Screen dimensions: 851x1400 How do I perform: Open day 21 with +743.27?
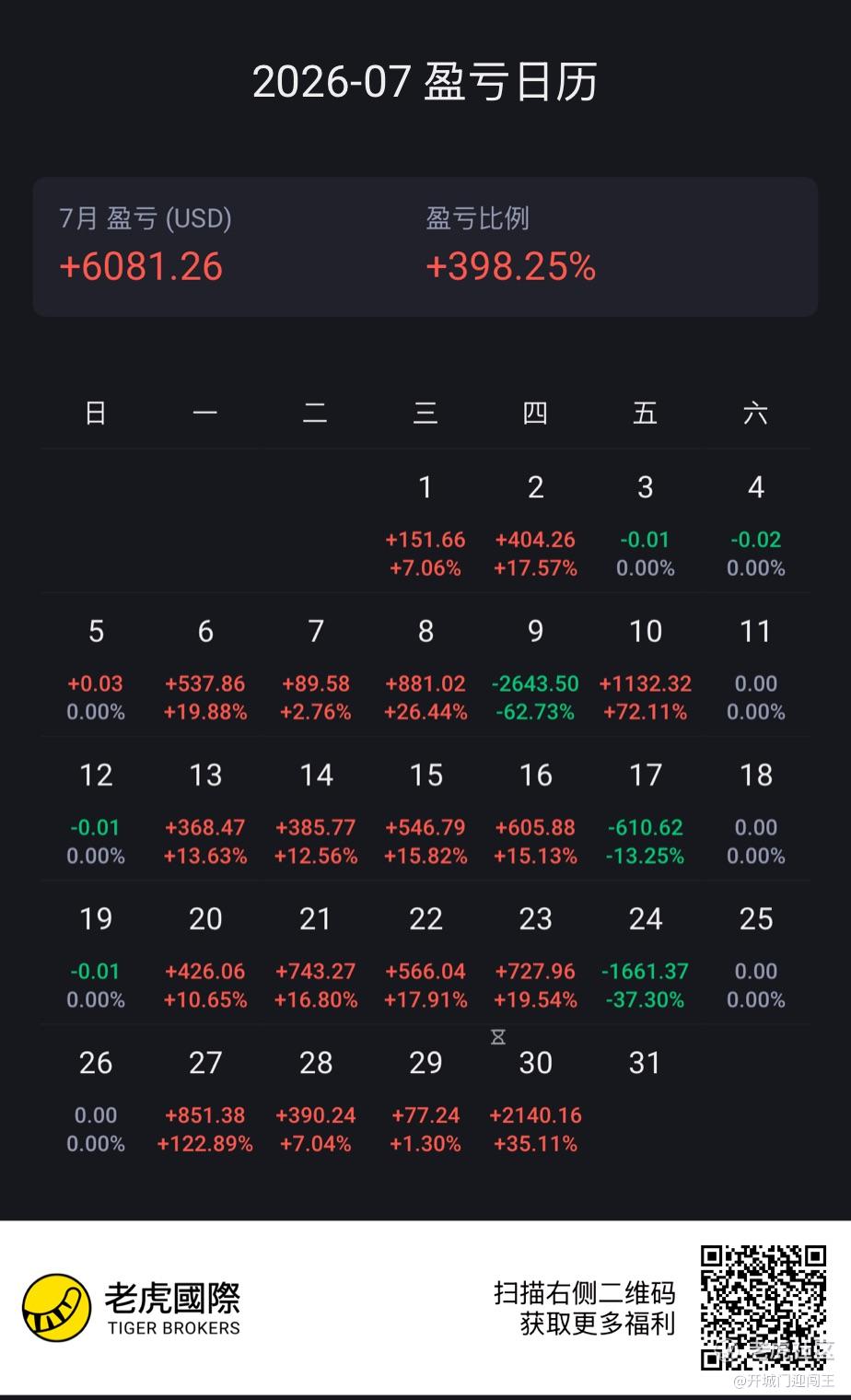pos(316,958)
